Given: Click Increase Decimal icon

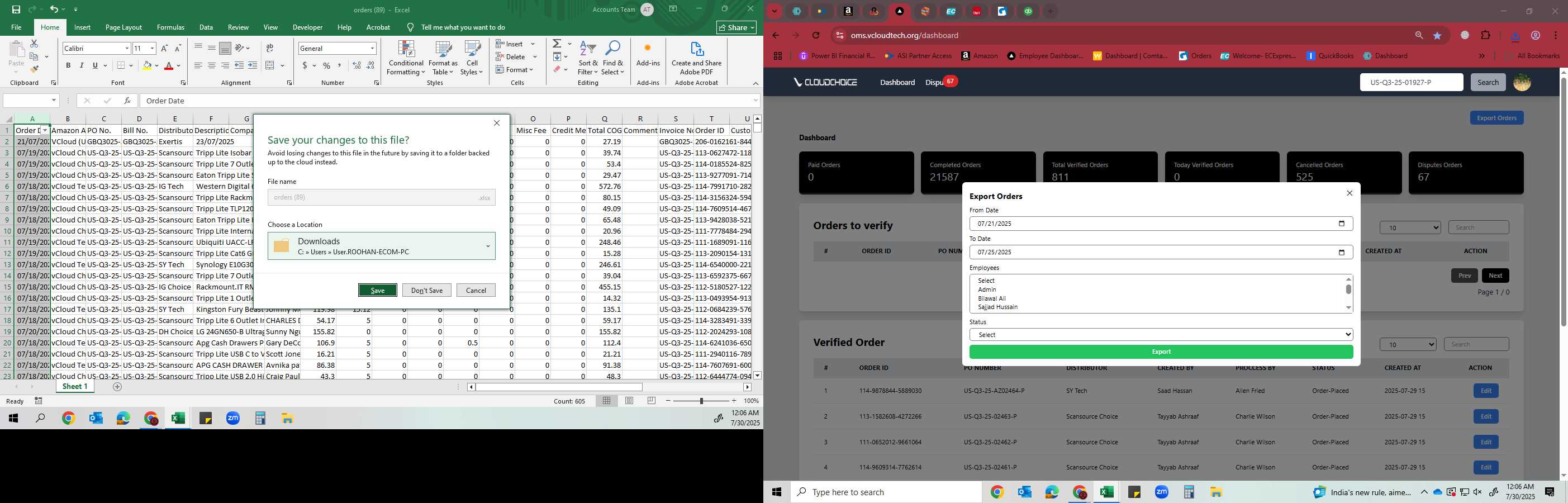Looking at the screenshot, I should point(357,65).
